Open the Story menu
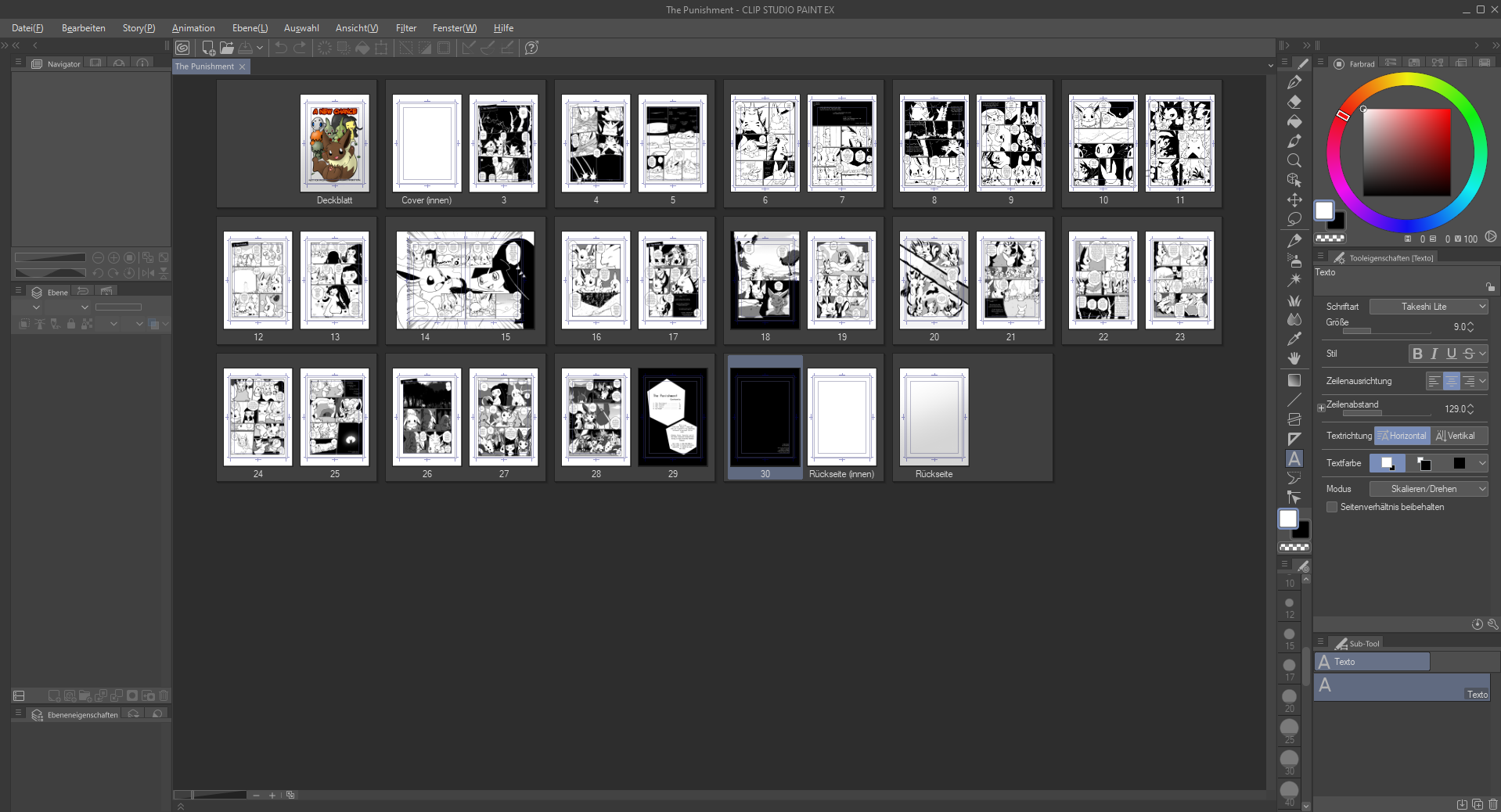The image size is (1501, 812). [139, 28]
